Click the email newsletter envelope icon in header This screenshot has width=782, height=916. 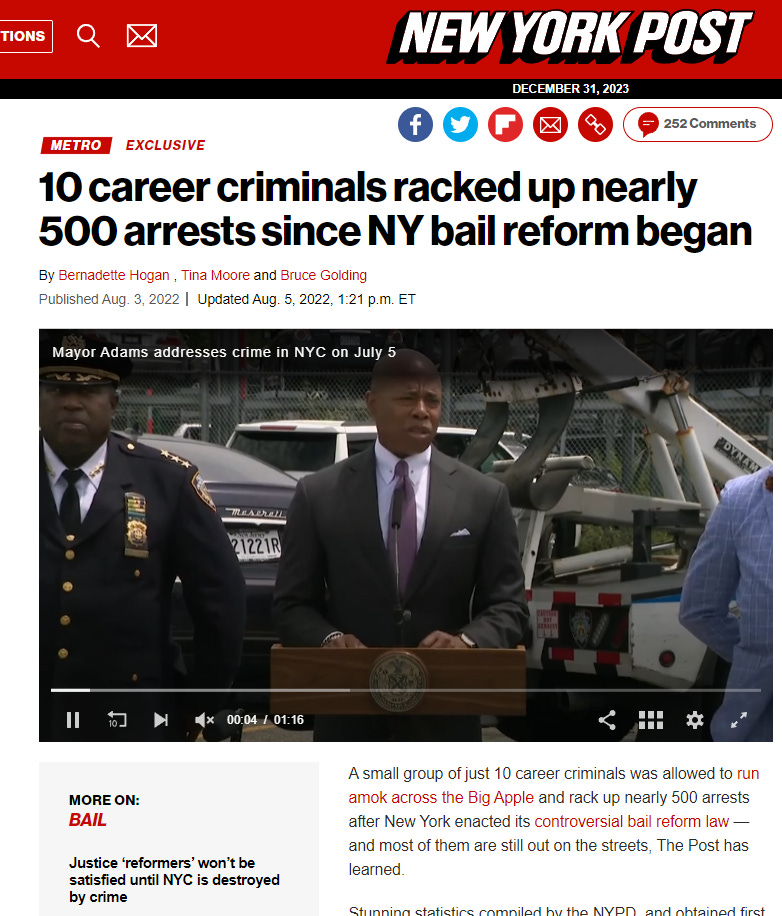click(x=142, y=36)
